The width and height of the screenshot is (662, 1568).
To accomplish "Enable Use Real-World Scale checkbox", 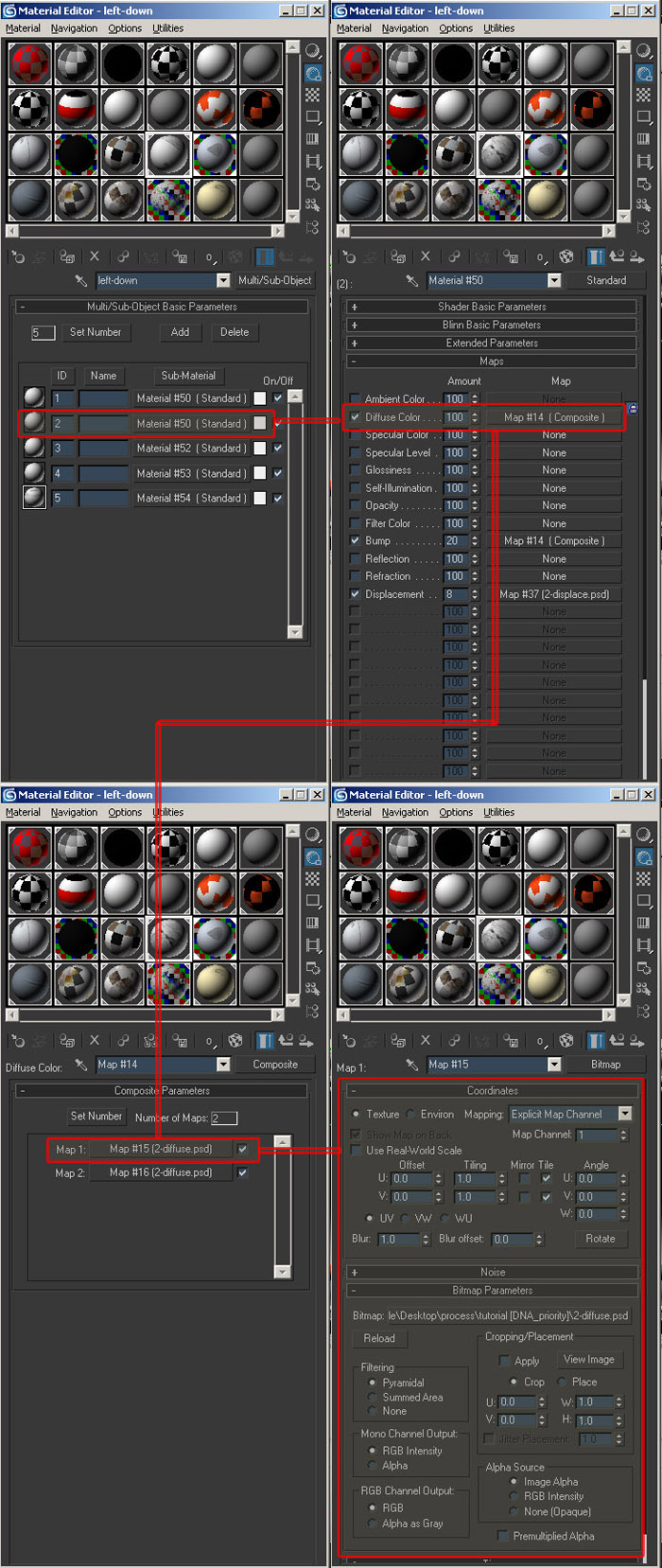I will (356, 1151).
